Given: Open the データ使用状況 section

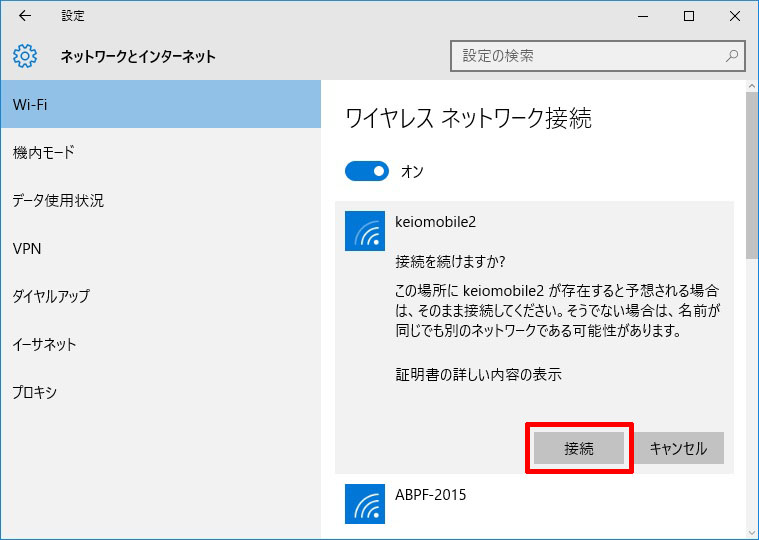Looking at the screenshot, I should (x=161, y=200).
